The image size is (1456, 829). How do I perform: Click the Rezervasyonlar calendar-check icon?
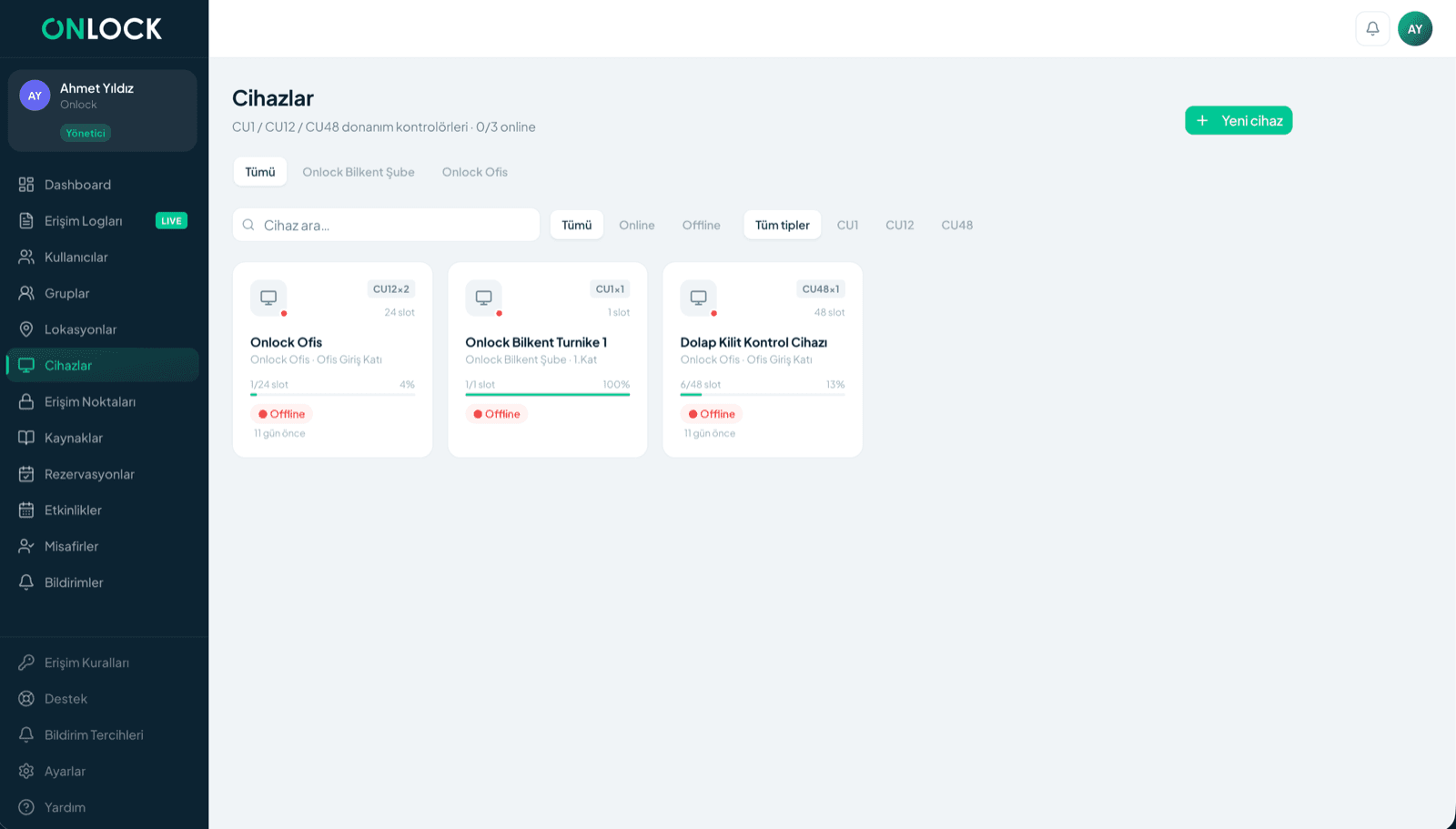tap(26, 474)
